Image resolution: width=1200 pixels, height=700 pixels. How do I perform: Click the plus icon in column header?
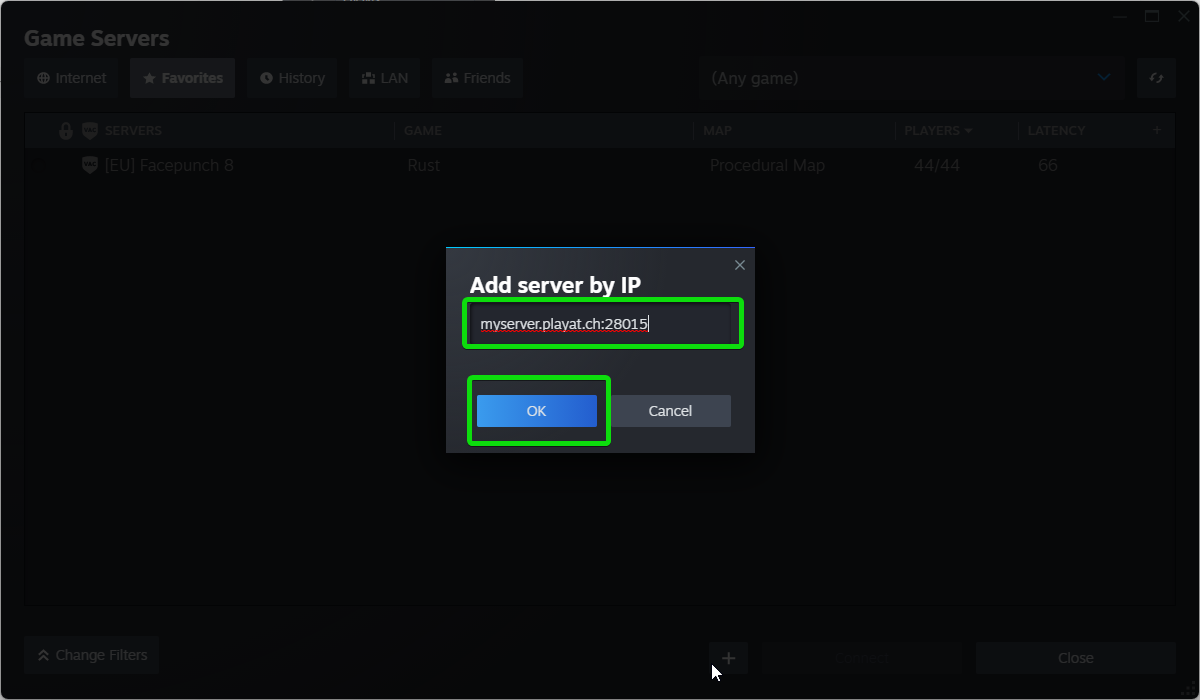pyautogui.click(x=1157, y=130)
